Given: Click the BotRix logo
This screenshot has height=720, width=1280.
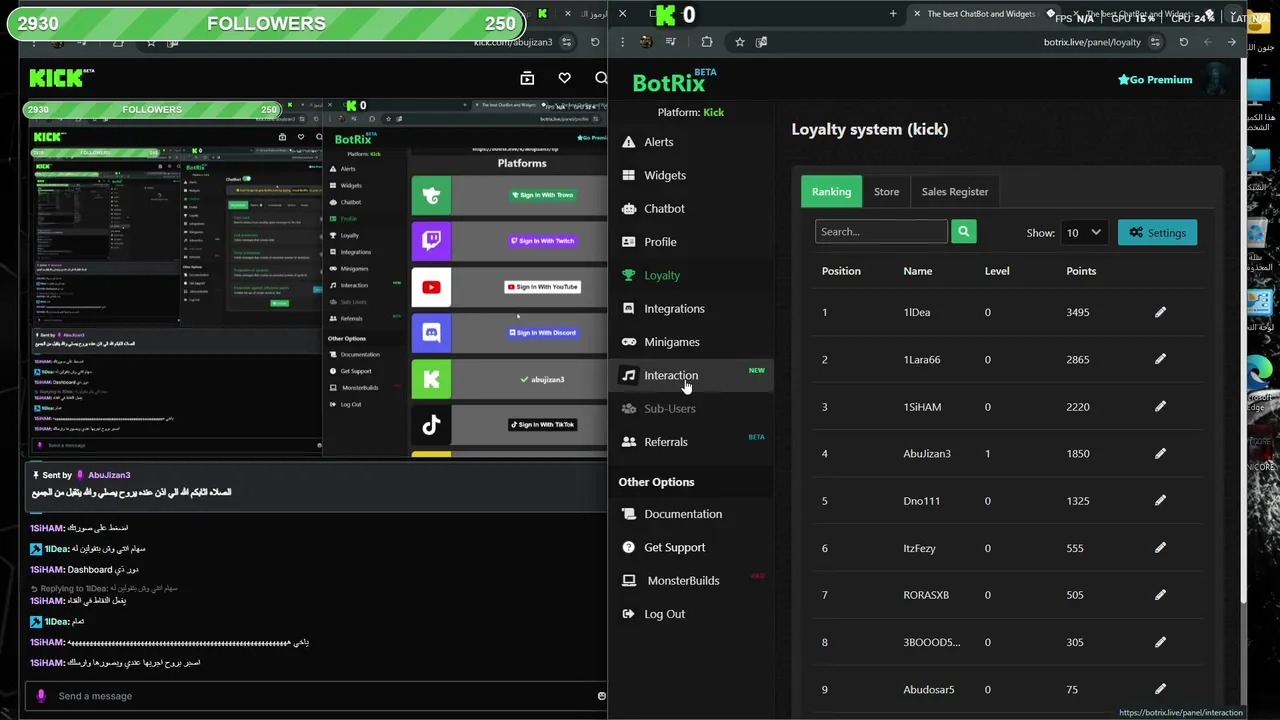Looking at the screenshot, I should pos(674,82).
